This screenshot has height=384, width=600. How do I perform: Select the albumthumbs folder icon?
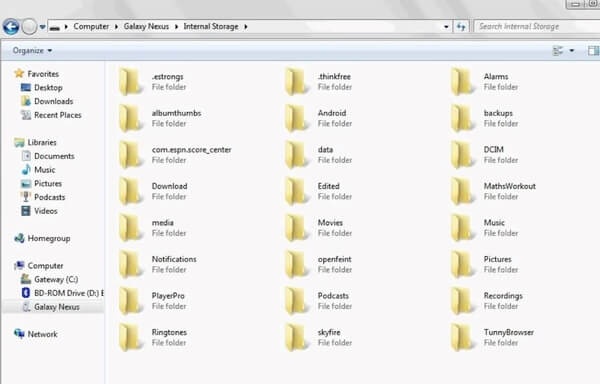[x=130, y=118]
